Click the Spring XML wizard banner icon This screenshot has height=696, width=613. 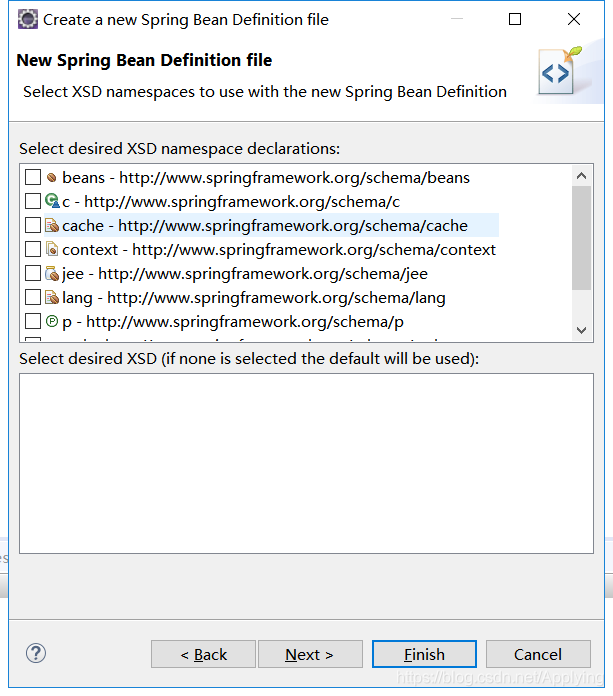[558, 71]
